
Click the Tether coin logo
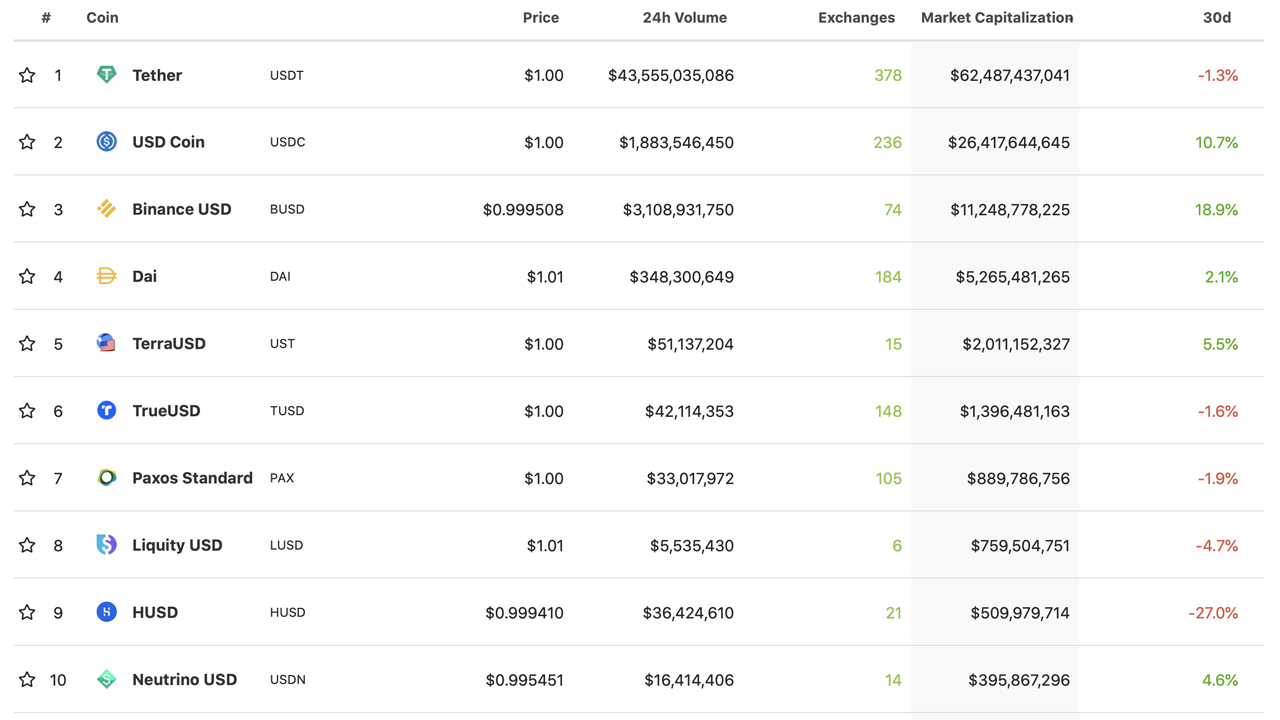[x=106, y=75]
